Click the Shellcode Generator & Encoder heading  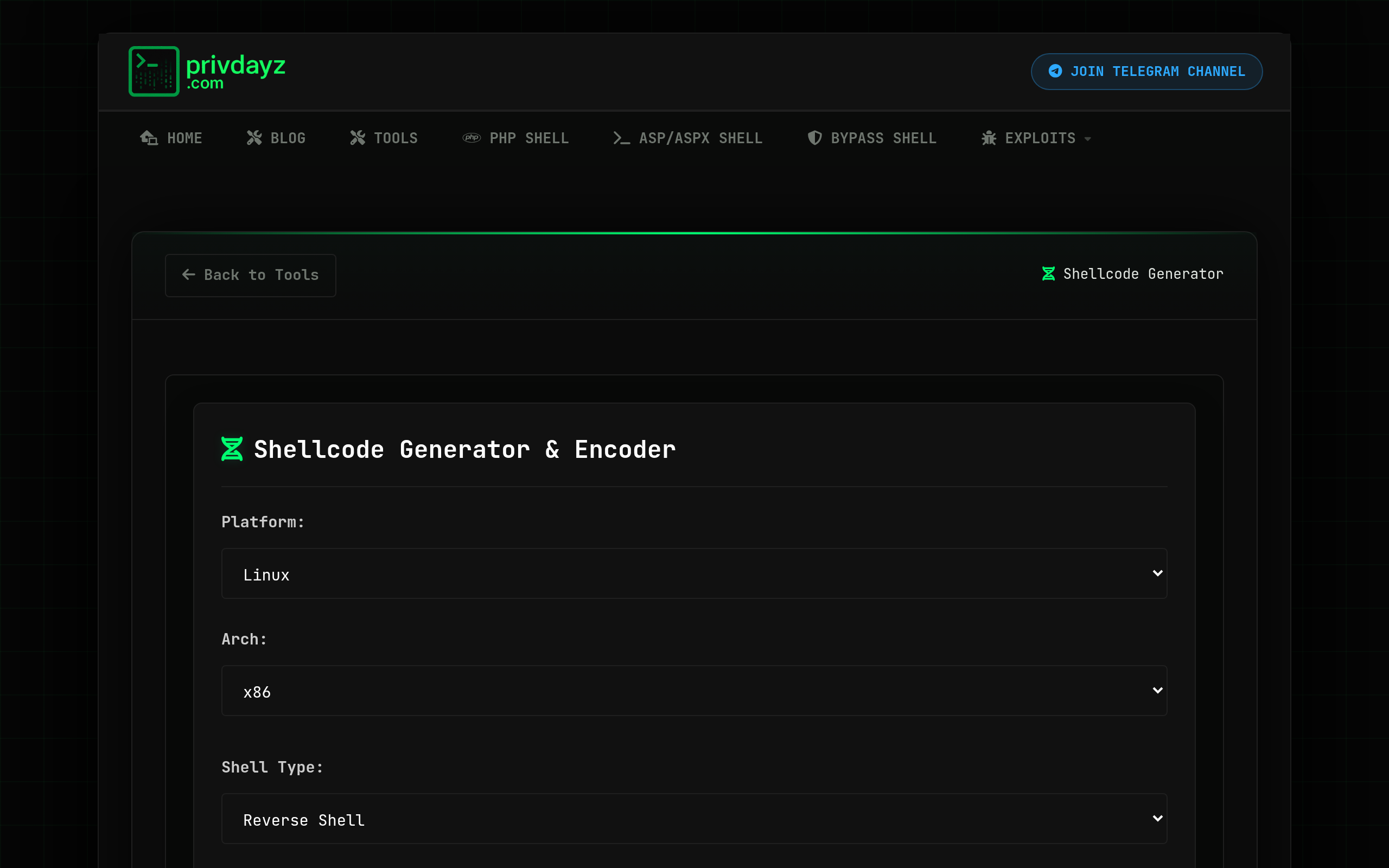point(464,449)
